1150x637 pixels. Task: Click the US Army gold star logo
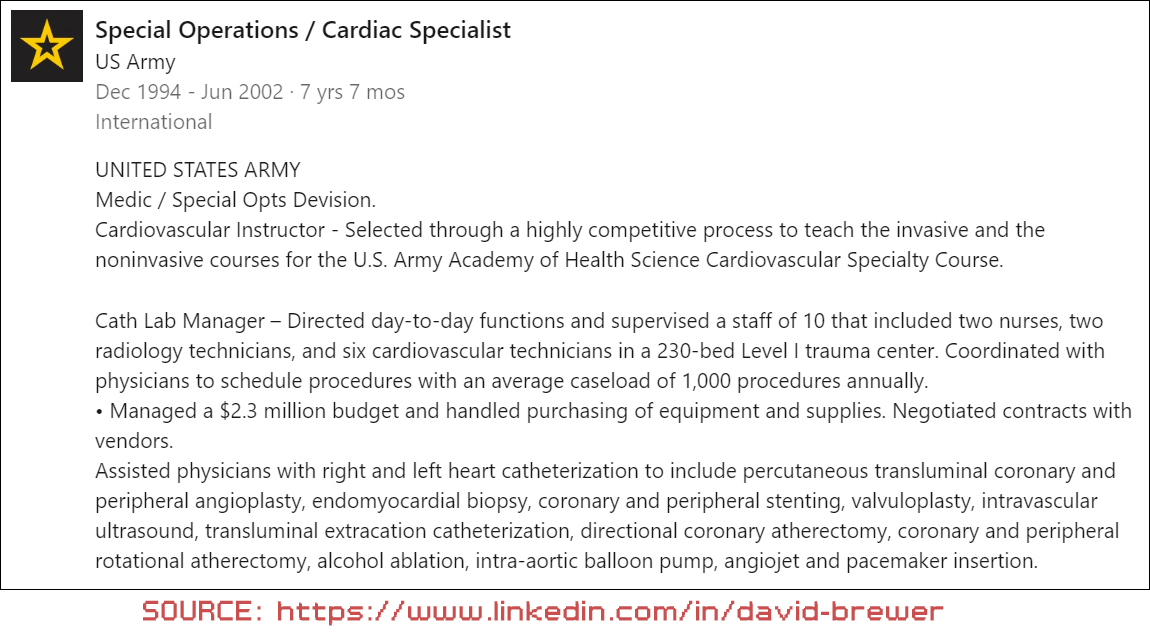coord(47,47)
